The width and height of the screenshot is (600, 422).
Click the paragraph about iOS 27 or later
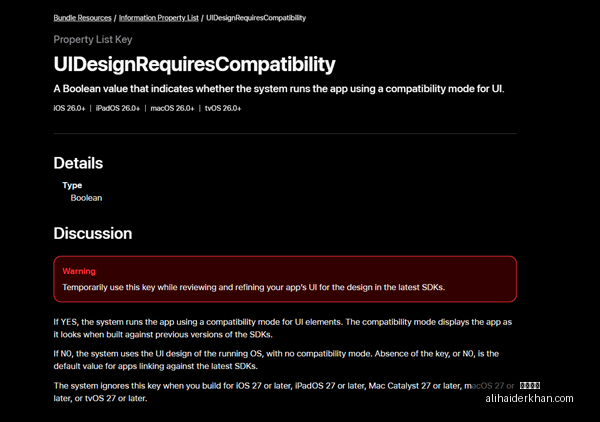(284, 392)
